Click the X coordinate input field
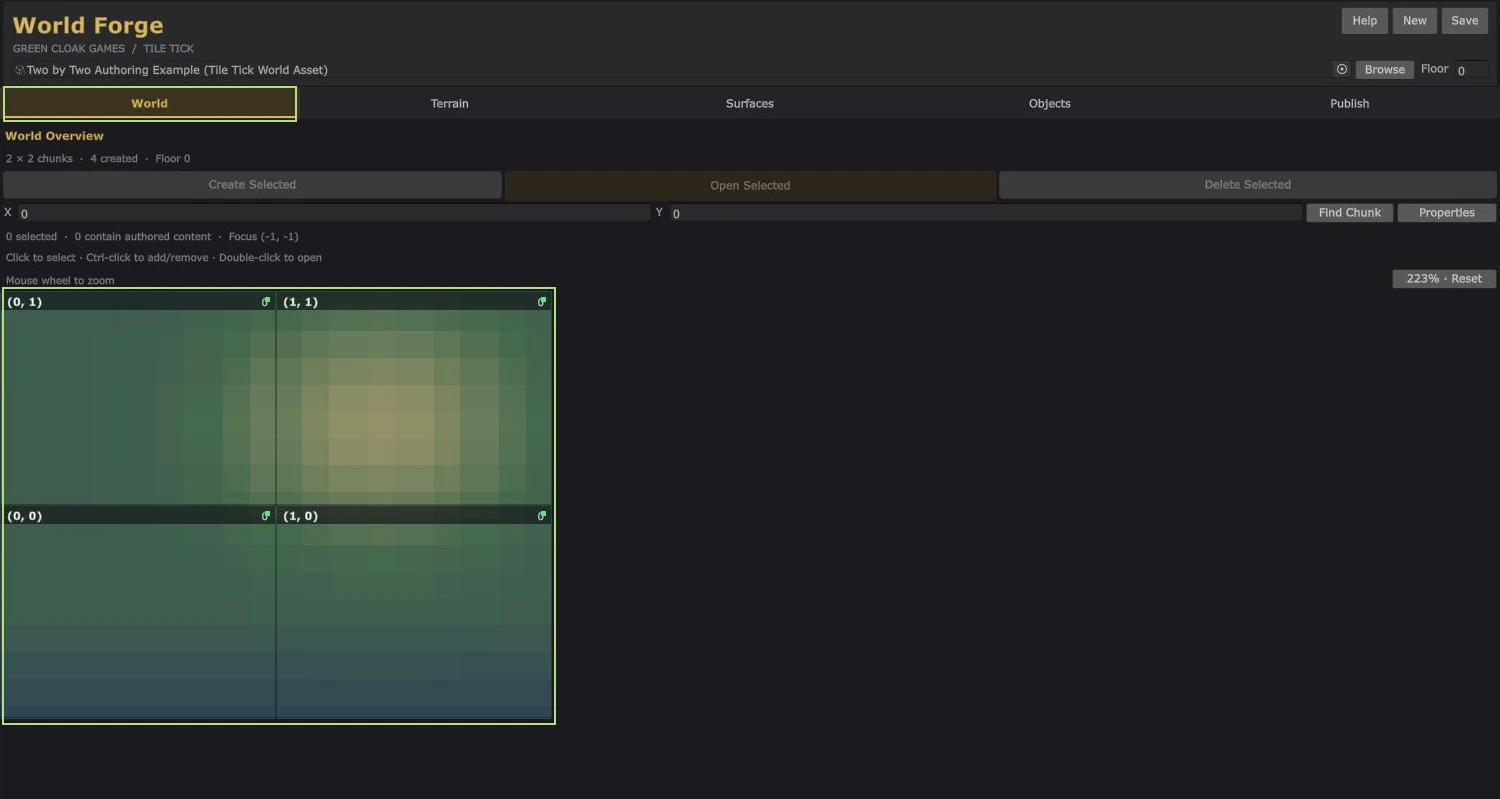This screenshot has height=799, width=1500. (x=334, y=213)
